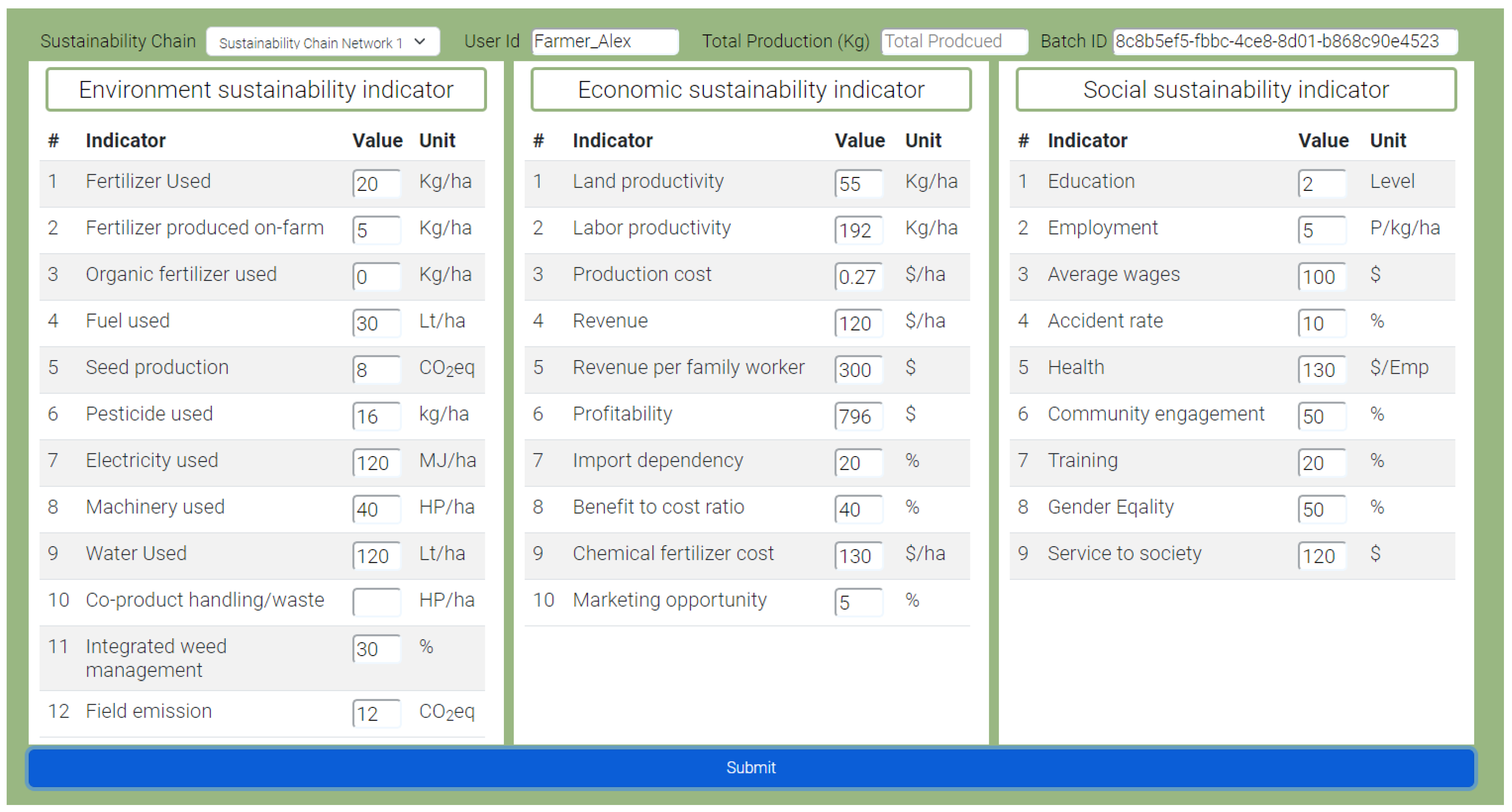Screen dimensions: 1512x812
Task: Click the Production cost value input
Action: pos(858,276)
